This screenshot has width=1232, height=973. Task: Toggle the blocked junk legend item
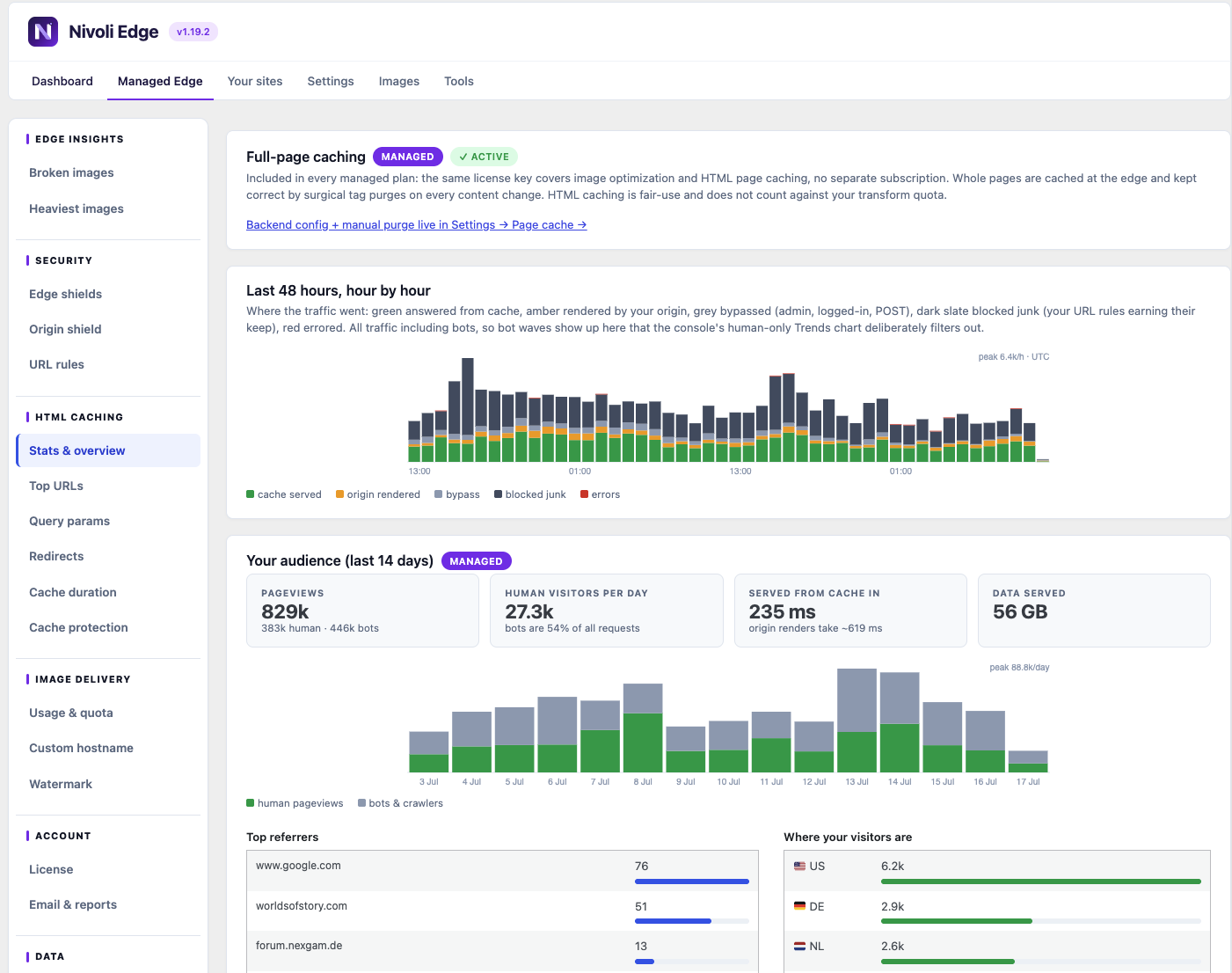click(530, 494)
